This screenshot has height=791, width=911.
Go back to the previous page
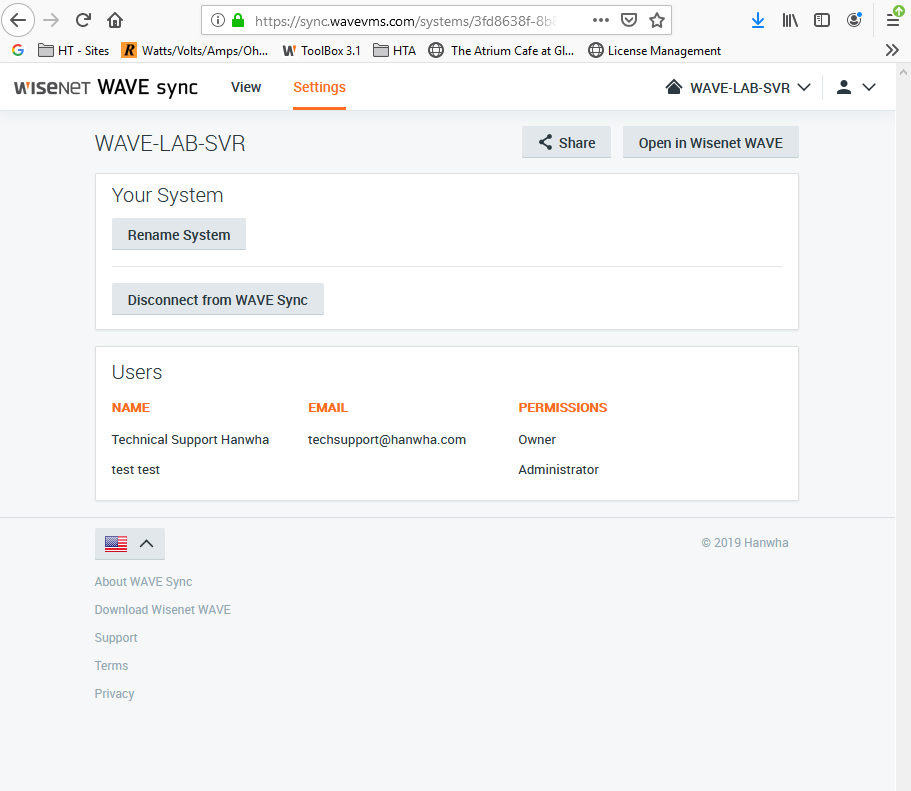18,20
